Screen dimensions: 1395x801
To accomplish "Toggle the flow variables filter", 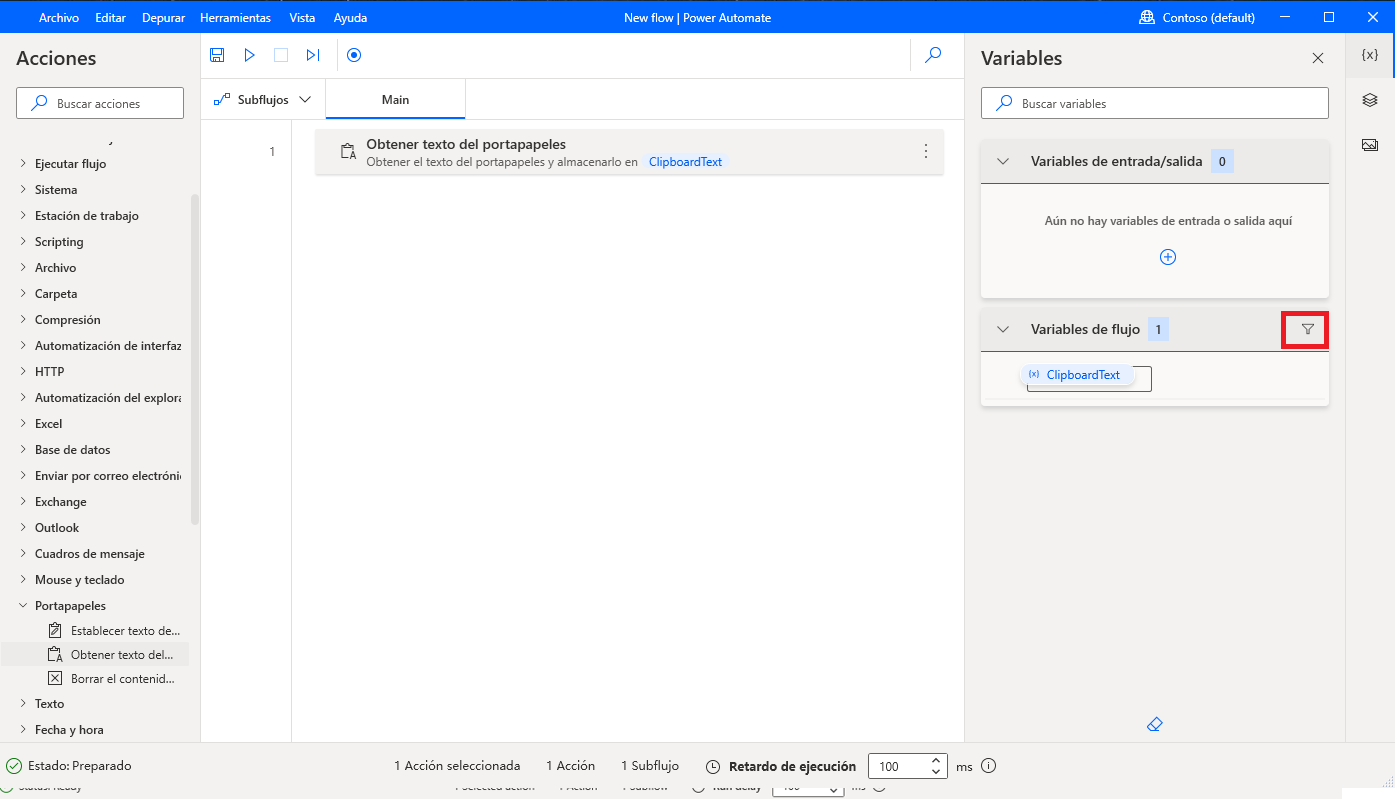I will pyautogui.click(x=1305, y=329).
